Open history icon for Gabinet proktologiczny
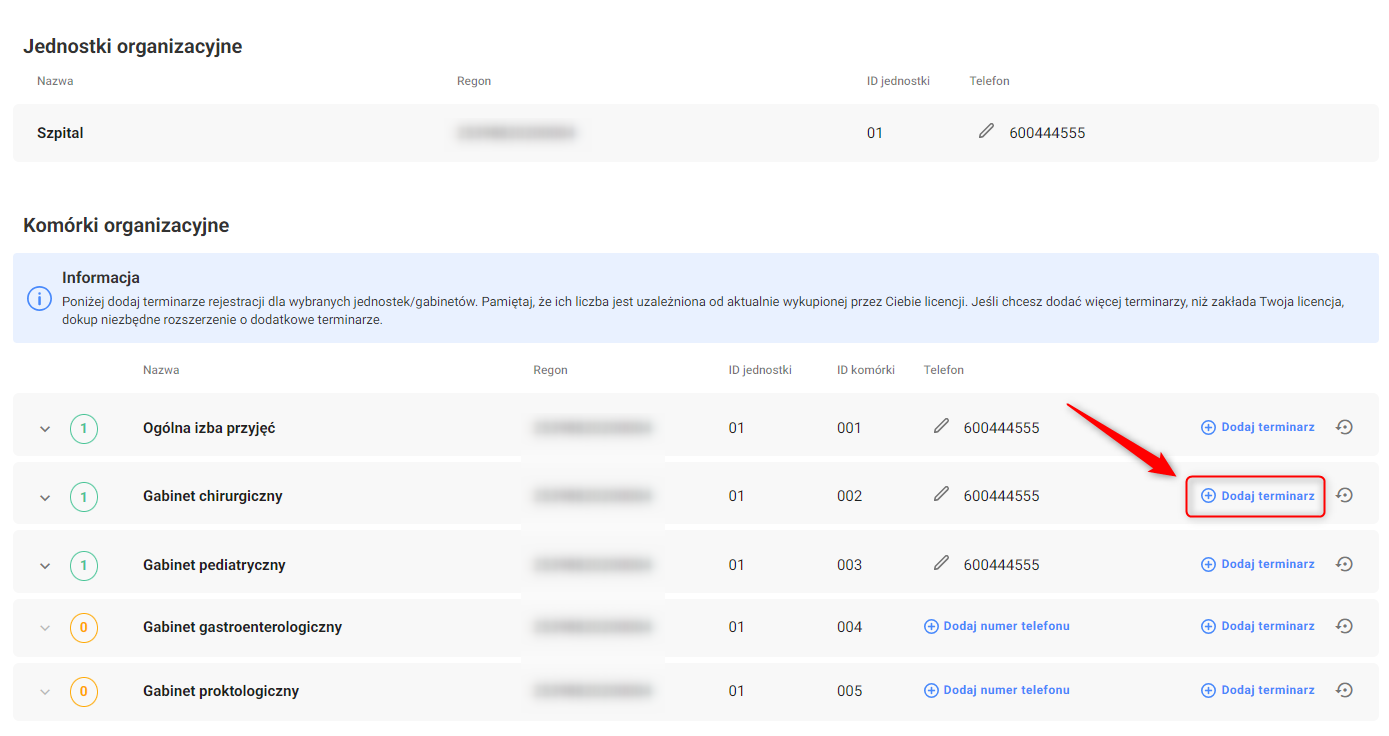Screen dimensions: 1389x736 click(x=1345, y=690)
